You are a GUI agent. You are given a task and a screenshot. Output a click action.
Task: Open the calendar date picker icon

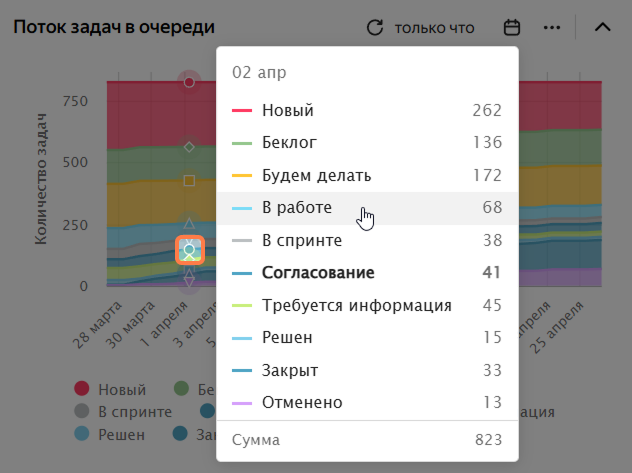[x=512, y=28]
